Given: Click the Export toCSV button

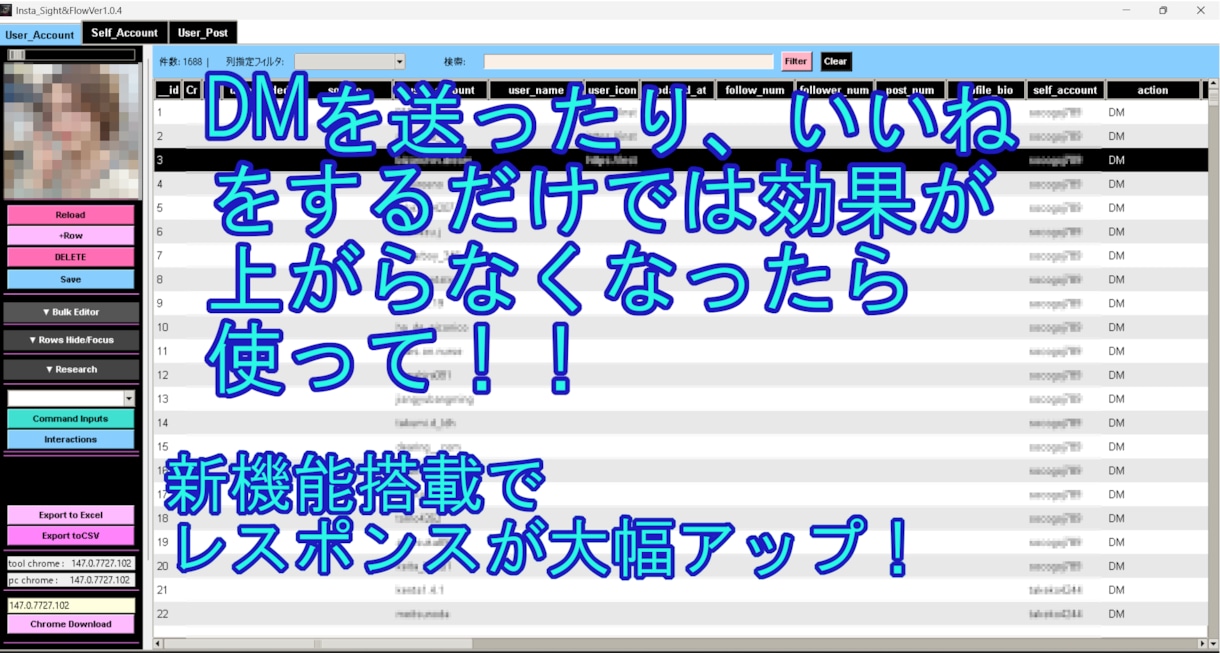Looking at the screenshot, I should point(70,536).
